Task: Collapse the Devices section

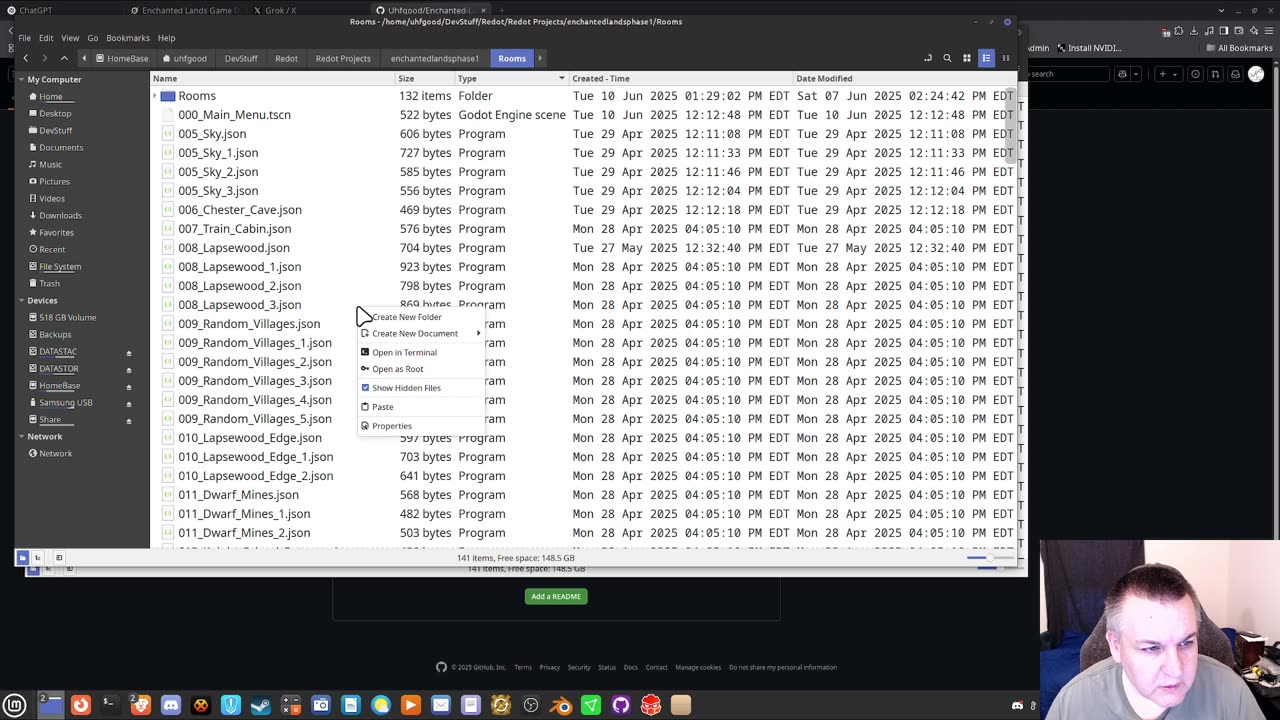Action: click(21, 300)
